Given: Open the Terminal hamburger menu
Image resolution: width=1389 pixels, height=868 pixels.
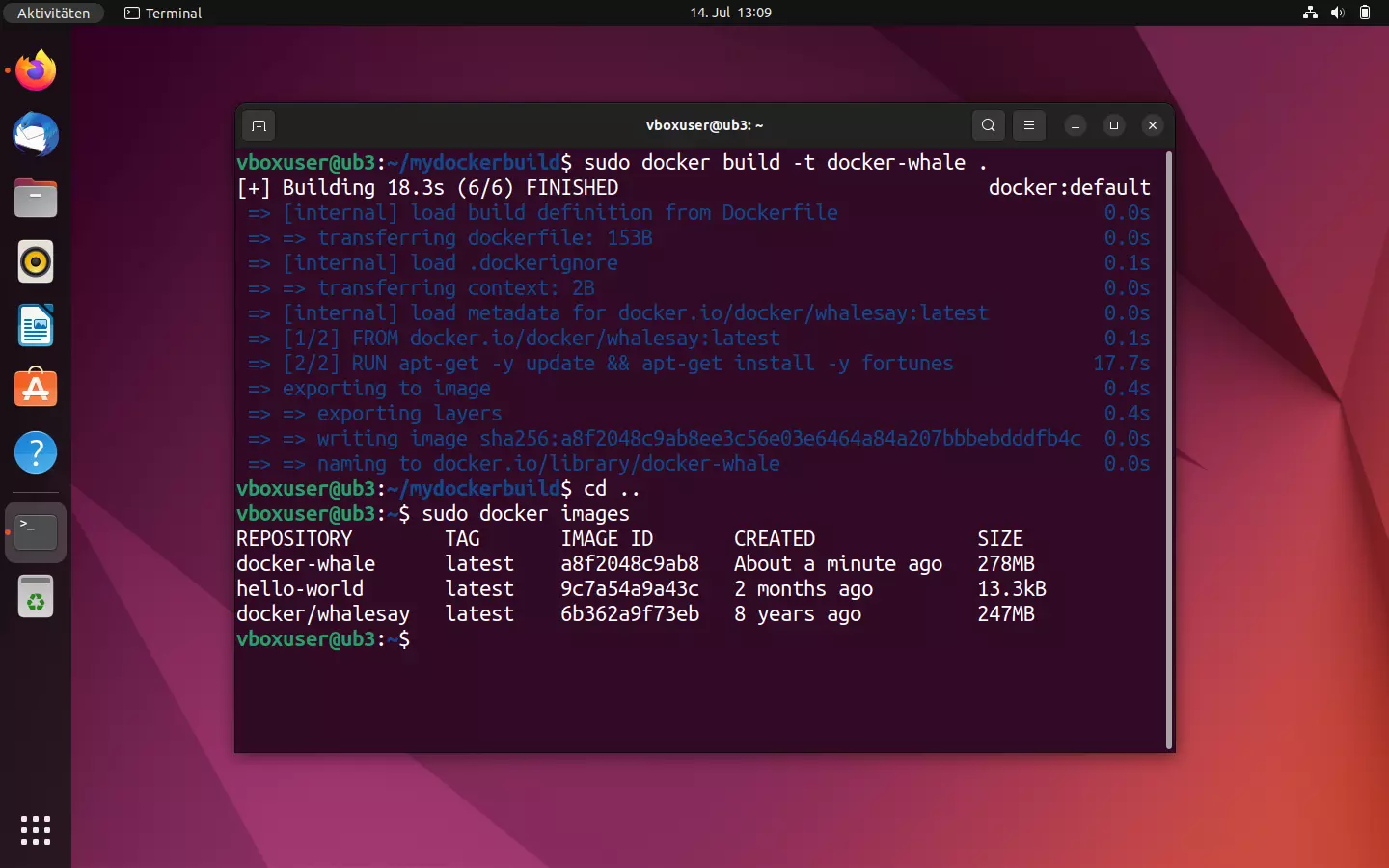Looking at the screenshot, I should click(x=1029, y=125).
